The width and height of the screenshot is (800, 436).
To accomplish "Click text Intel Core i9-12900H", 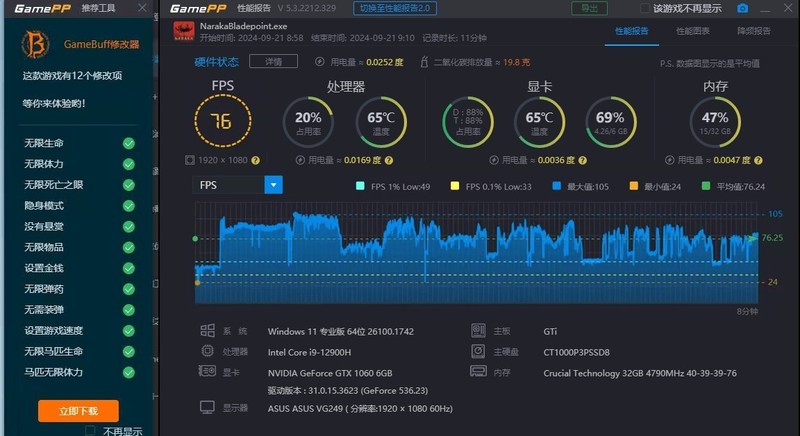I will (x=309, y=352).
